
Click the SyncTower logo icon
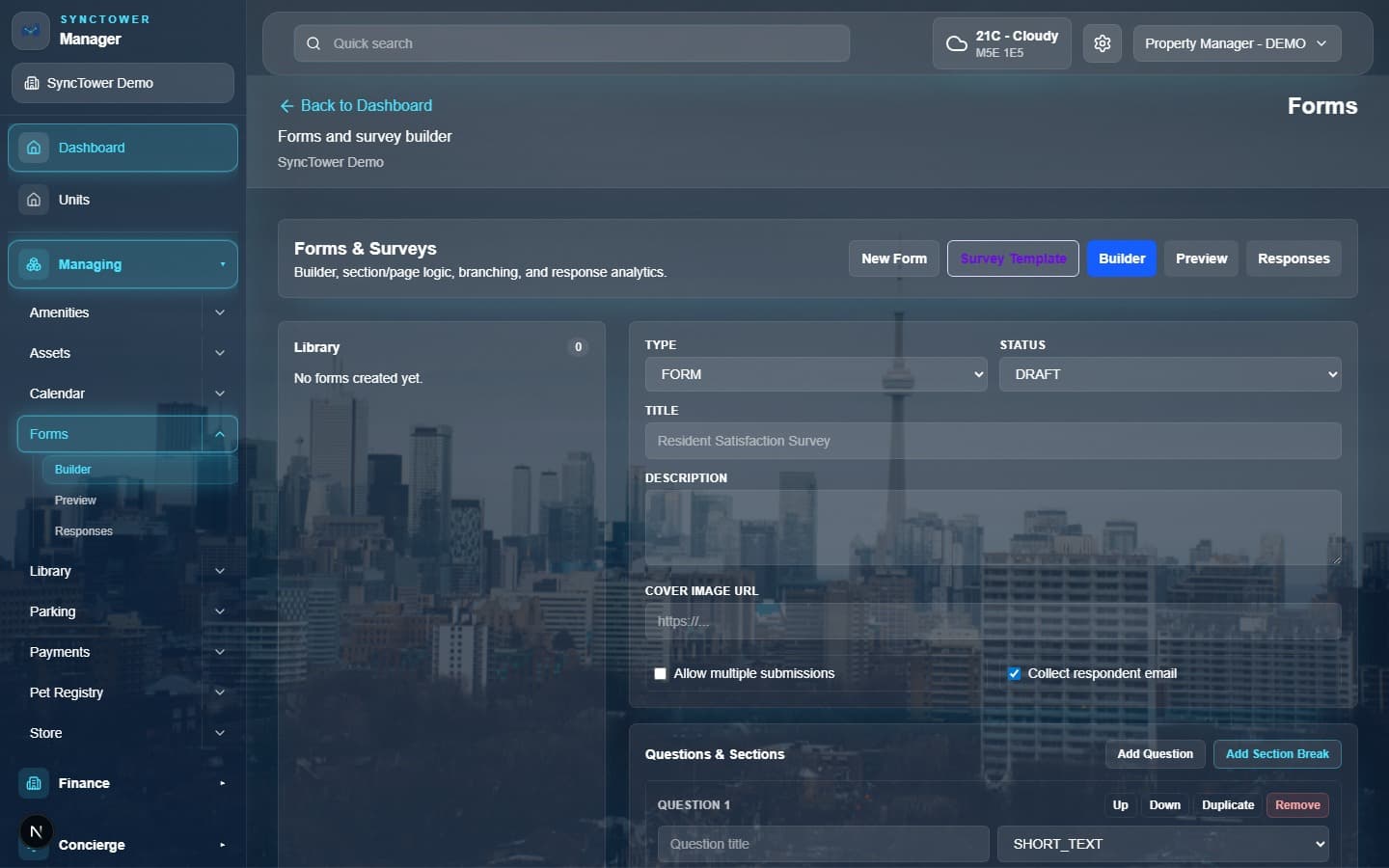[31, 31]
